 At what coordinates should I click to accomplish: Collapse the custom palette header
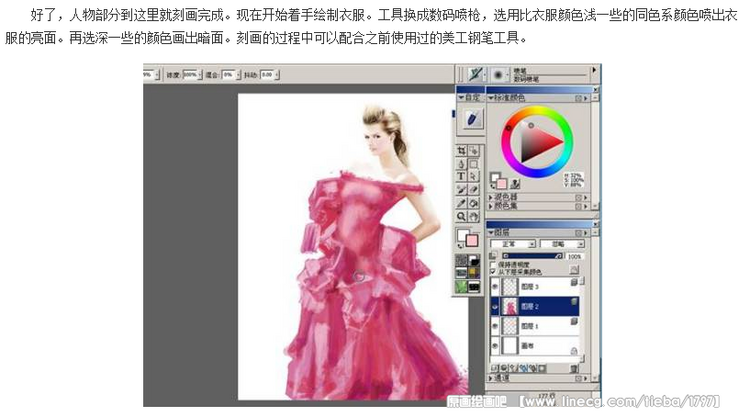click(461, 98)
